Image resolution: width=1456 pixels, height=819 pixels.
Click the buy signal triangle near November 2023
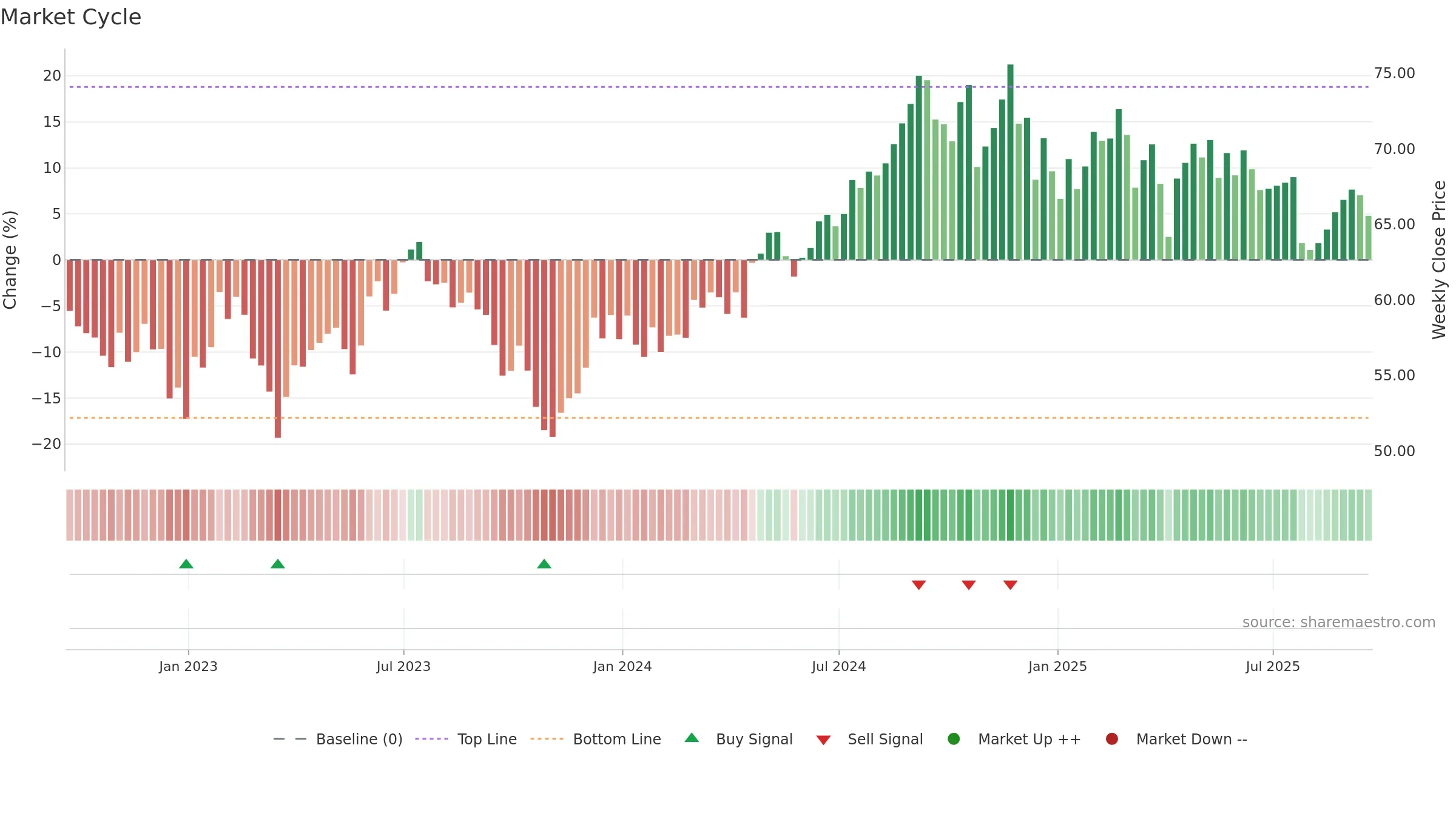pos(544,564)
